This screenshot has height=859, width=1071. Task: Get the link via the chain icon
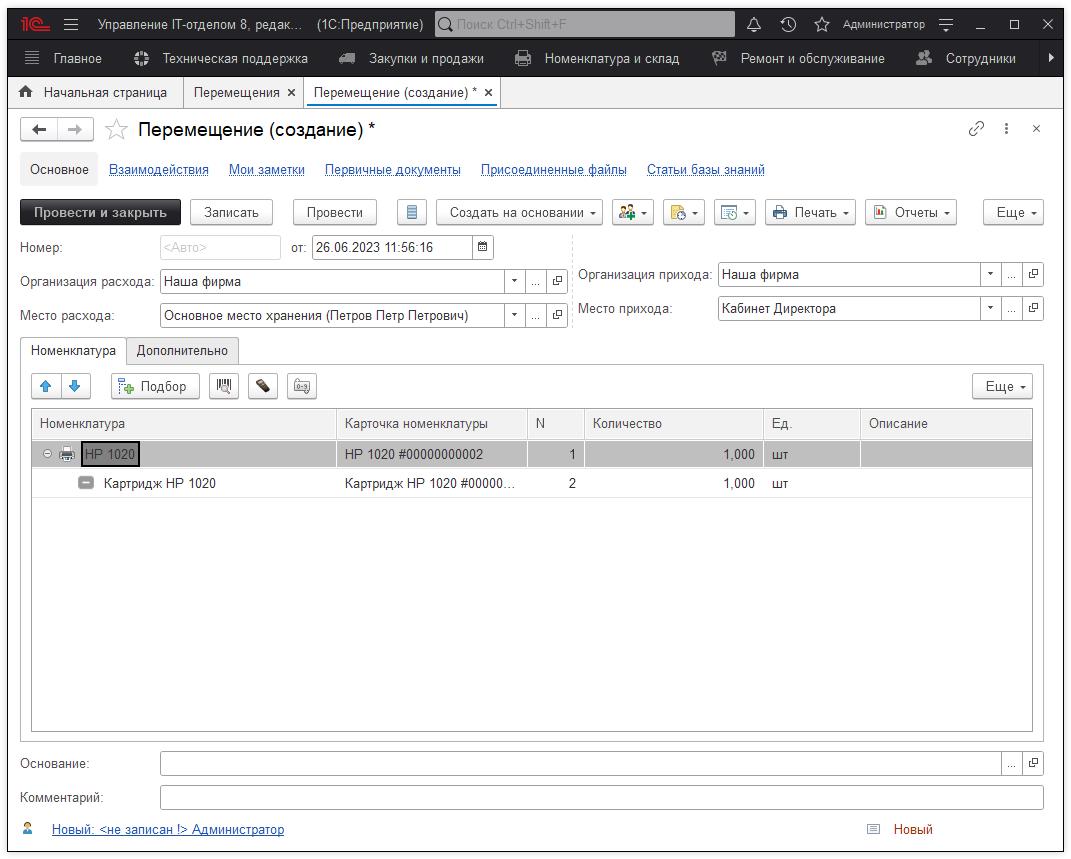point(976,129)
